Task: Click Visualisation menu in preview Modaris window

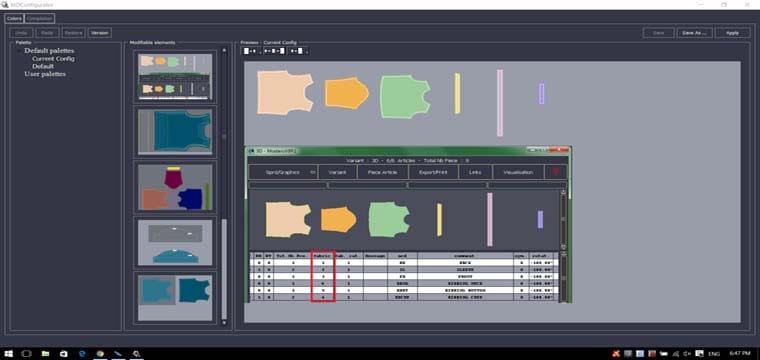Action: pyautogui.click(x=518, y=172)
